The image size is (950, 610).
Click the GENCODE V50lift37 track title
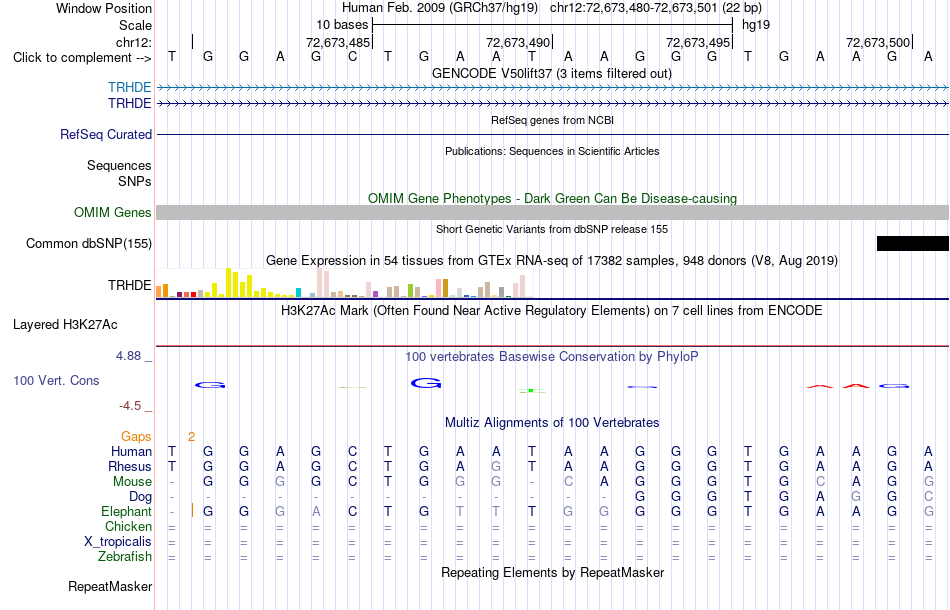click(x=552, y=74)
